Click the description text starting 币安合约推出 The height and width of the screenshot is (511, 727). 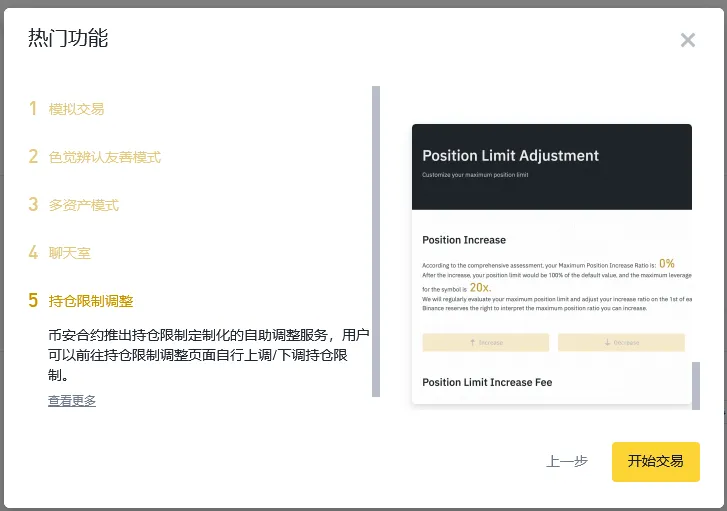[x=209, y=355]
